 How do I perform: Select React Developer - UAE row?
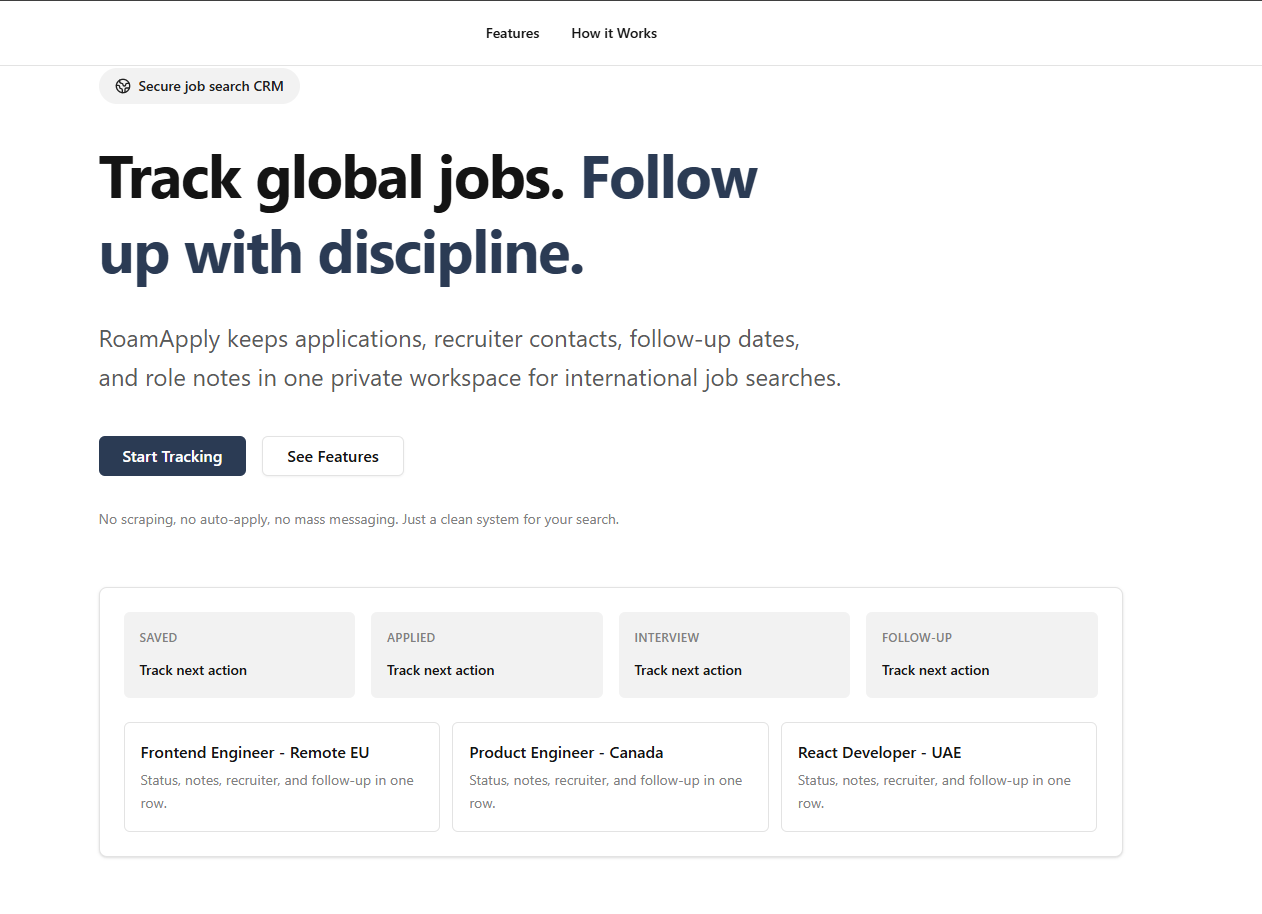pyautogui.click(x=939, y=777)
